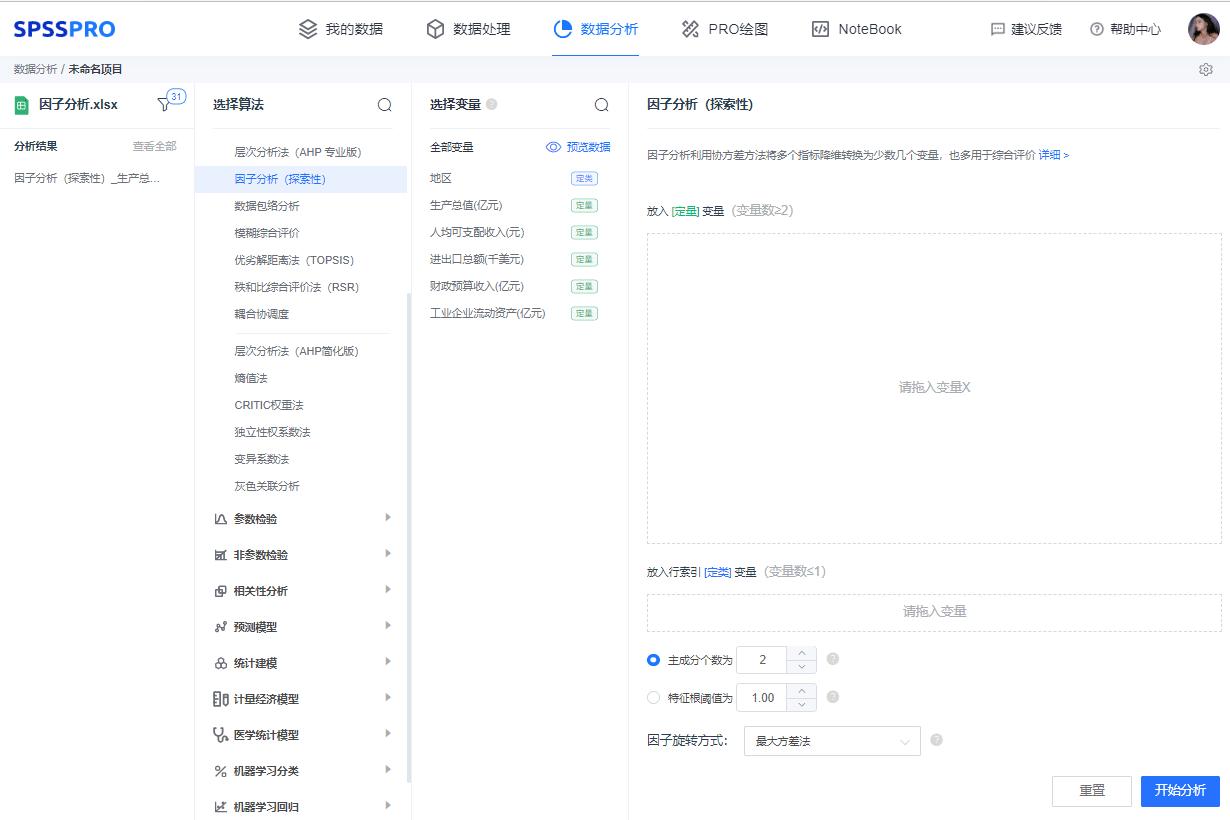Image resolution: width=1230 pixels, height=820 pixels.
Task: Click the SPSSPRO logo
Action: click(64, 29)
